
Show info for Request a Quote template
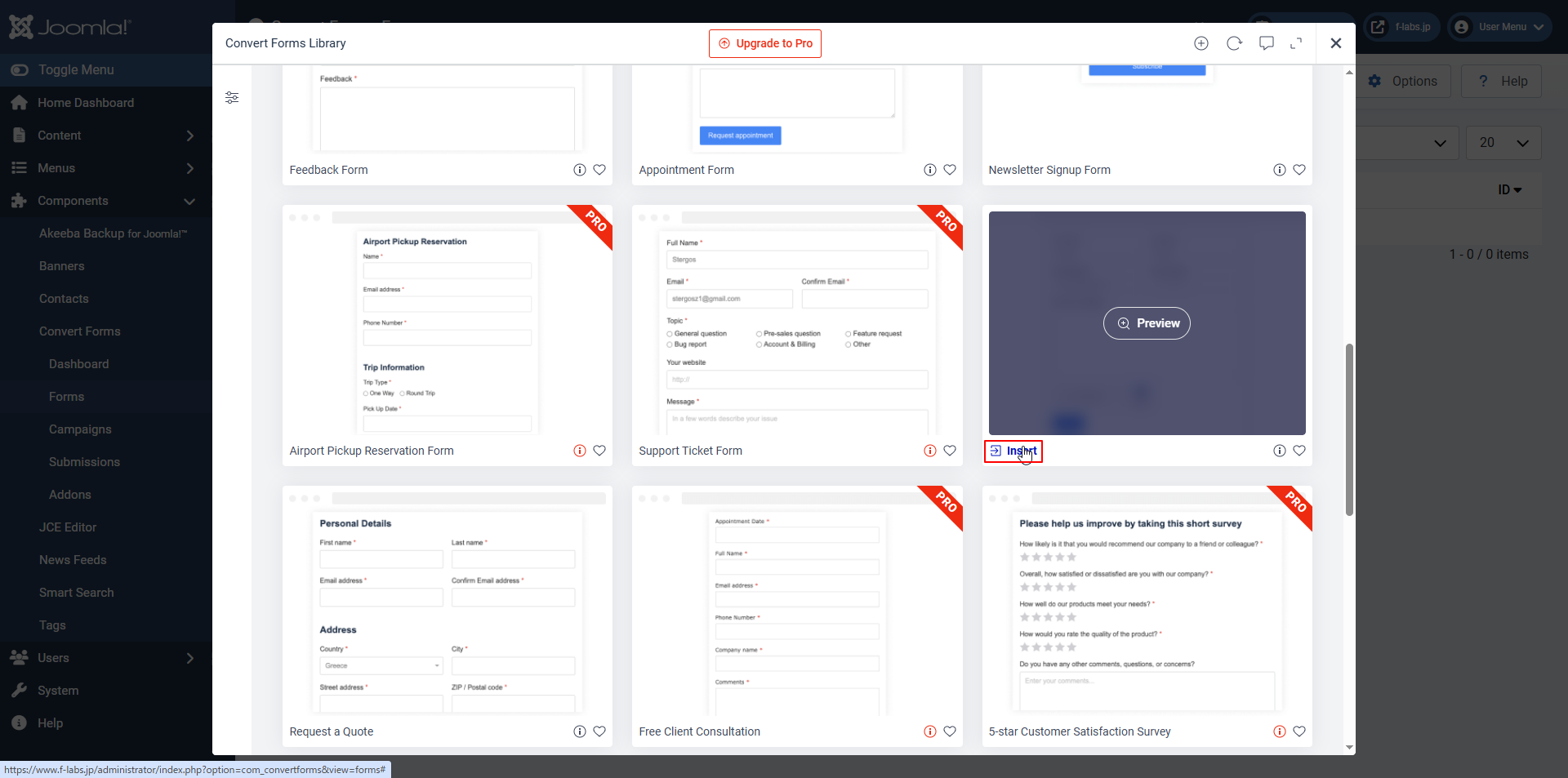click(x=580, y=731)
